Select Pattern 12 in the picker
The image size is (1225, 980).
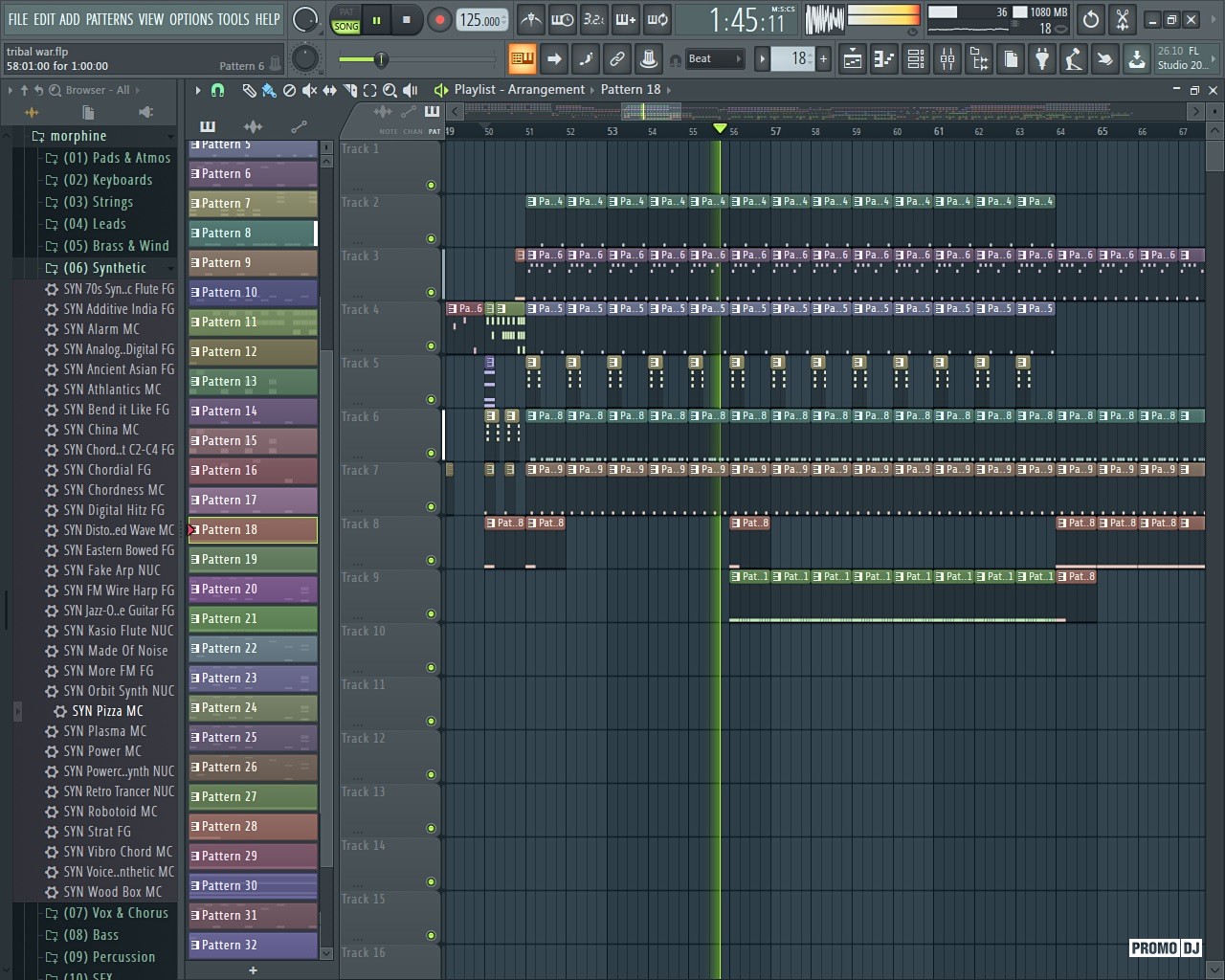click(x=253, y=352)
